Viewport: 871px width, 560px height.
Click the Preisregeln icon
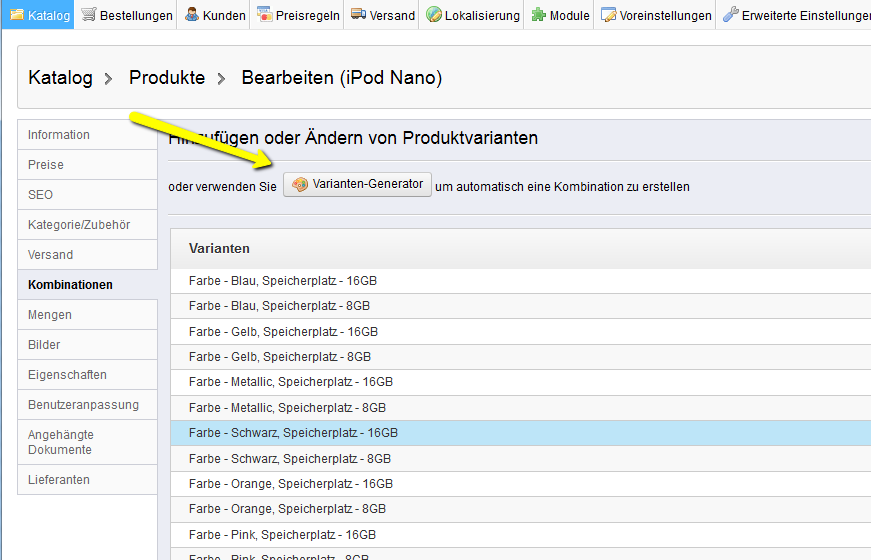tap(265, 14)
